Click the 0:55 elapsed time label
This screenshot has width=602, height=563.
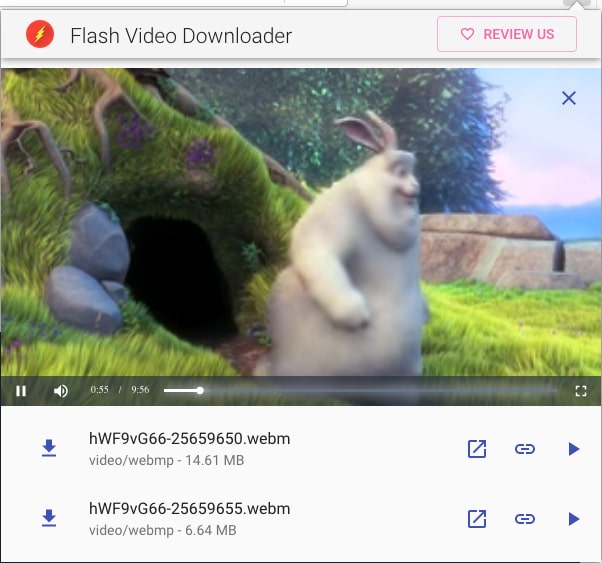click(99, 390)
